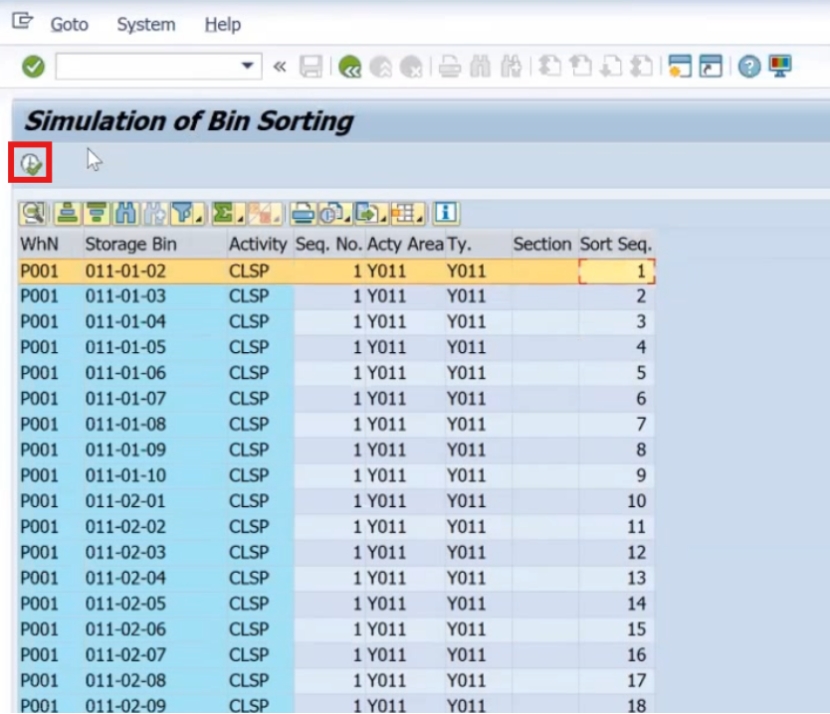Click Find Next in the grid toolbar

tap(155, 213)
